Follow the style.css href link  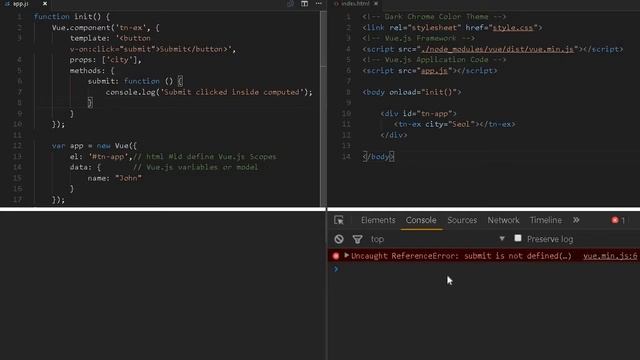[513, 27]
